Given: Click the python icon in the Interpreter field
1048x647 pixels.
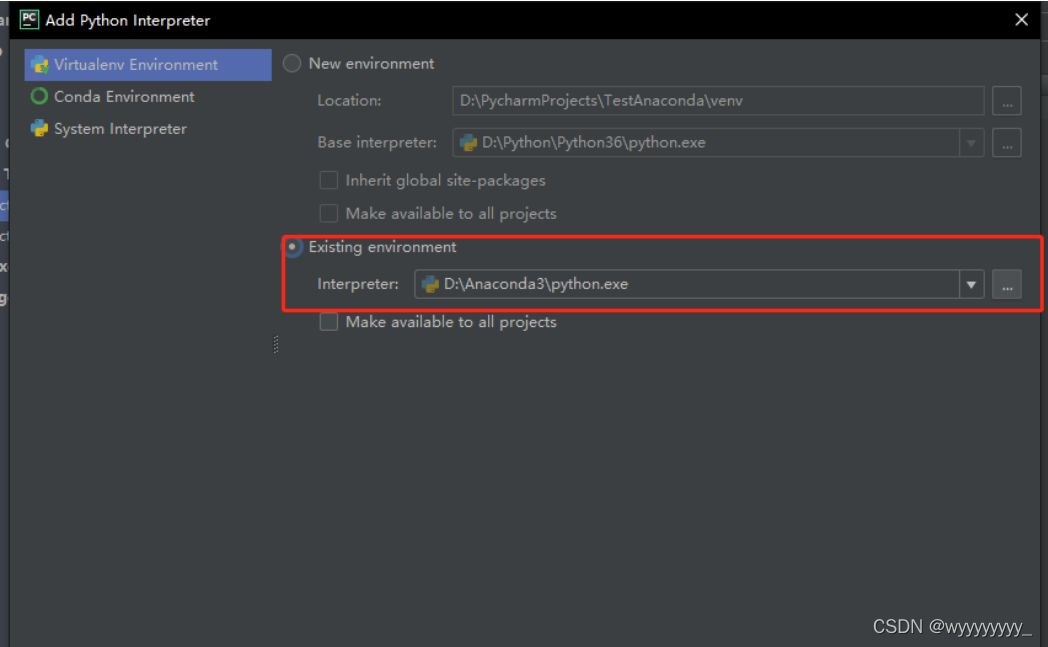Looking at the screenshot, I should [430, 284].
